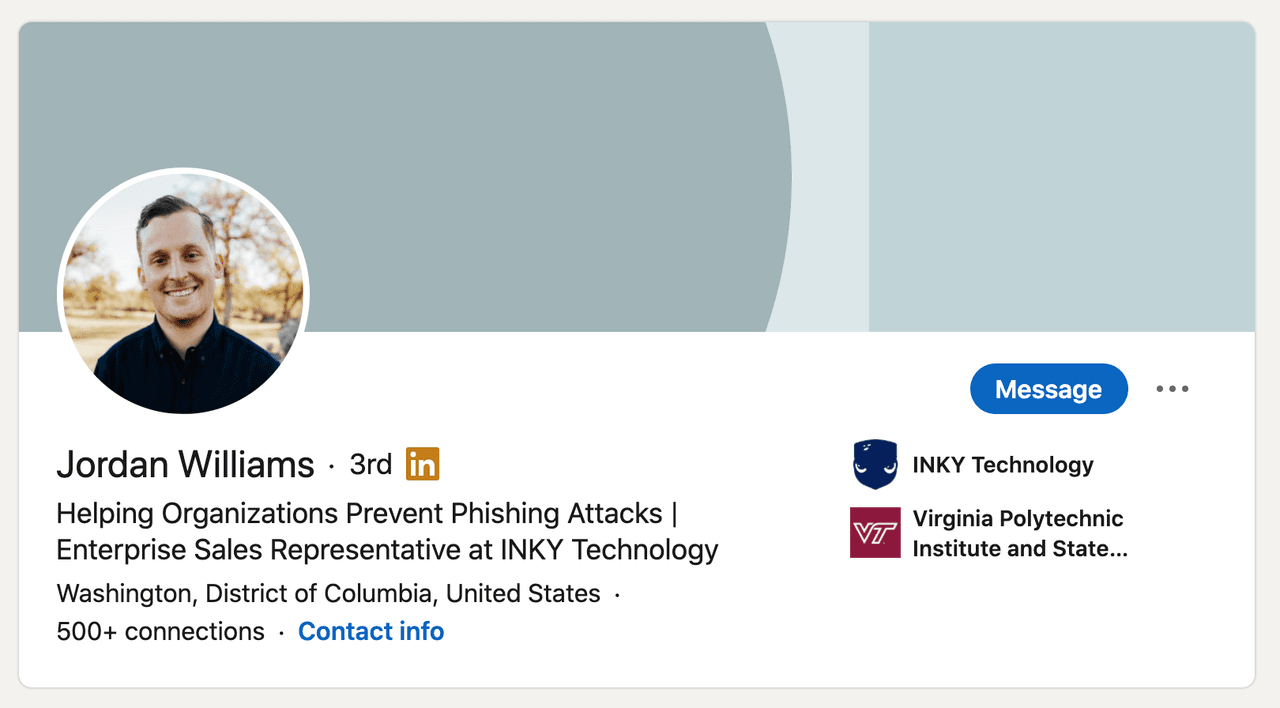View the 500+ connections list

point(160,632)
